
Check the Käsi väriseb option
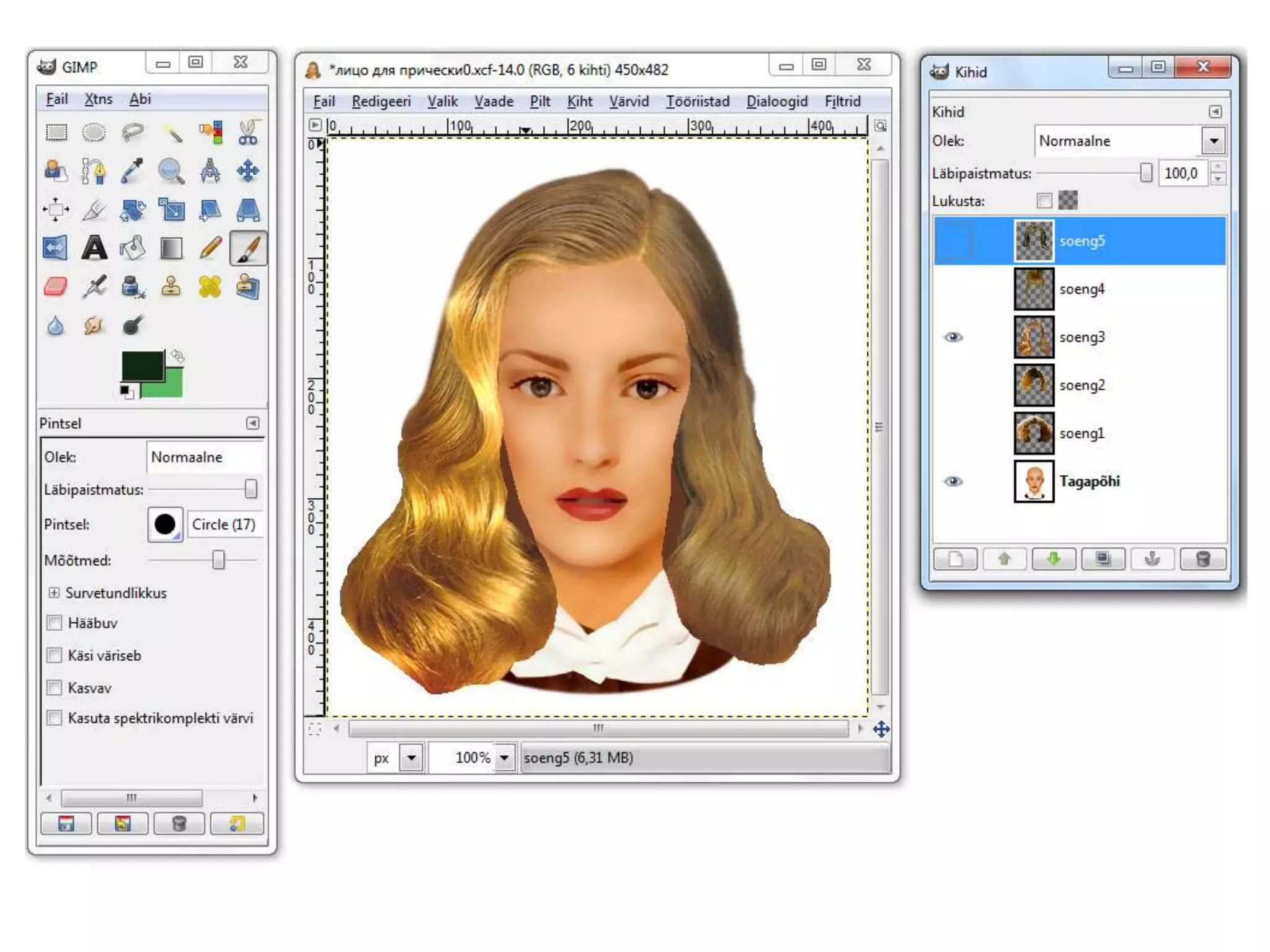coord(55,655)
